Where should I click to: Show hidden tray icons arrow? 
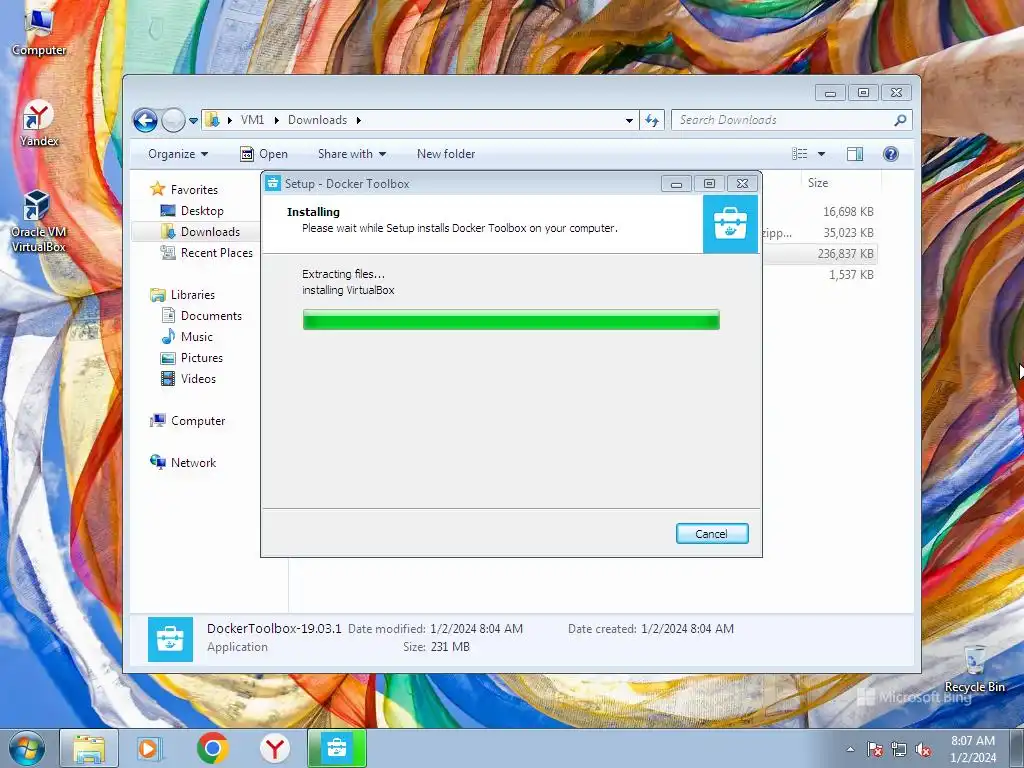click(850, 749)
